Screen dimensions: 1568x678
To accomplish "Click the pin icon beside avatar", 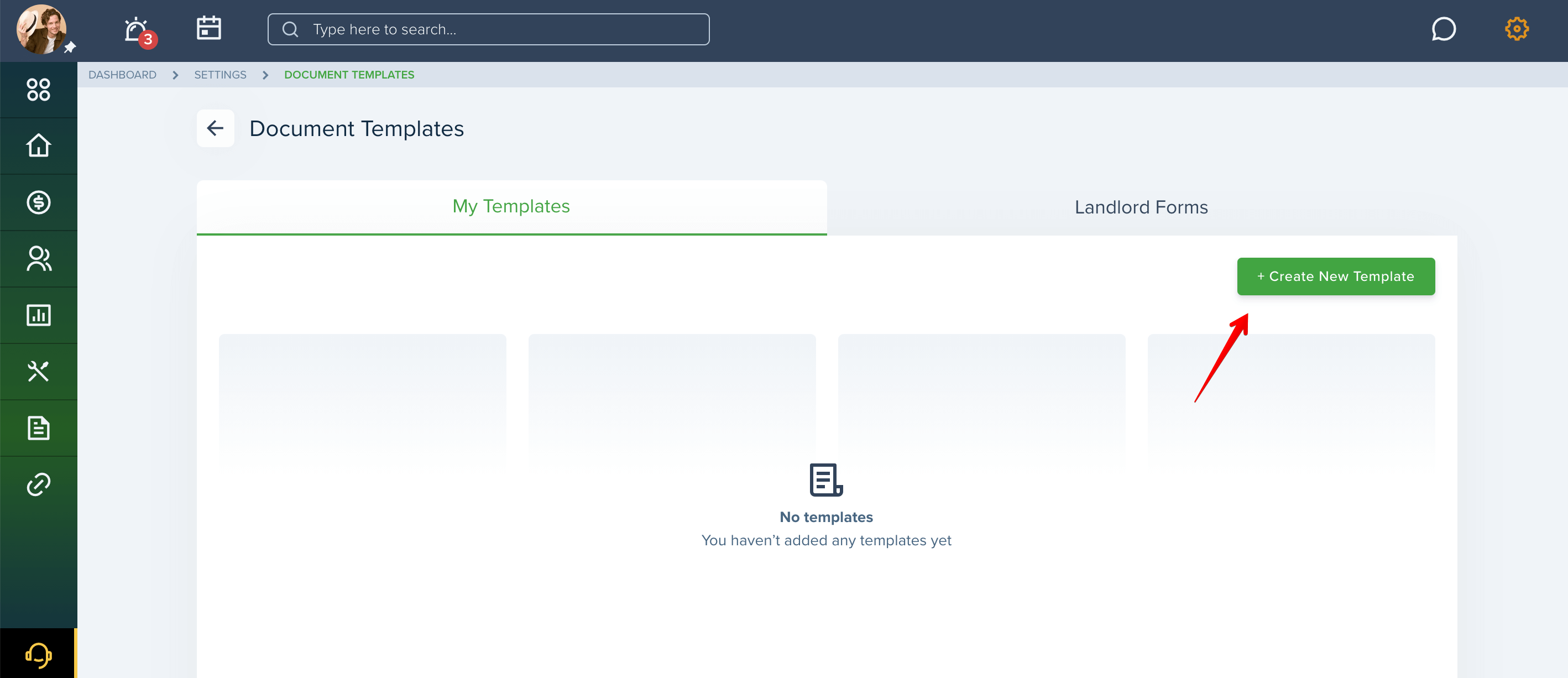I will 70,47.
